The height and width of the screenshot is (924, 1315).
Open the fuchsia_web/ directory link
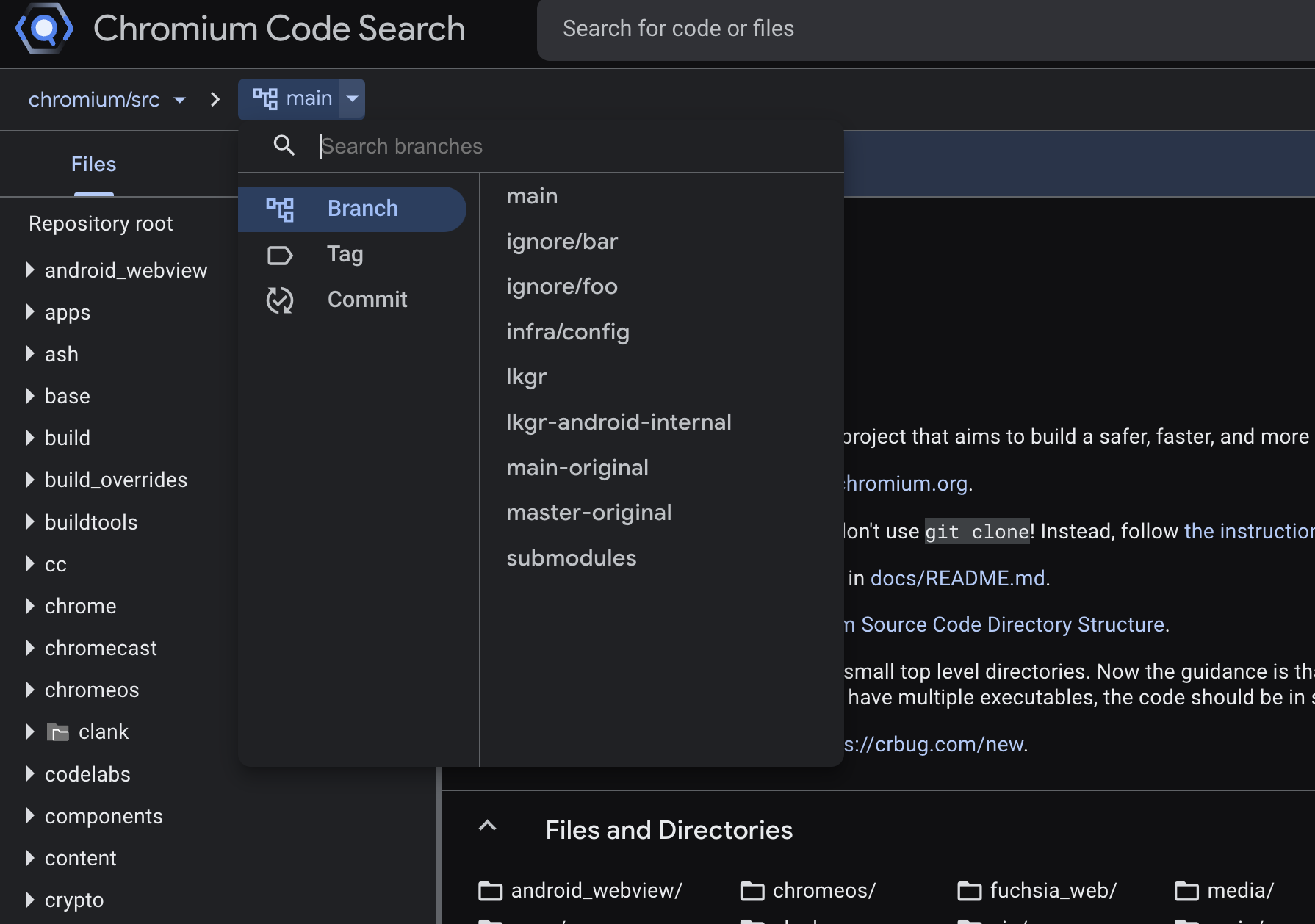[x=1053, y=891]
